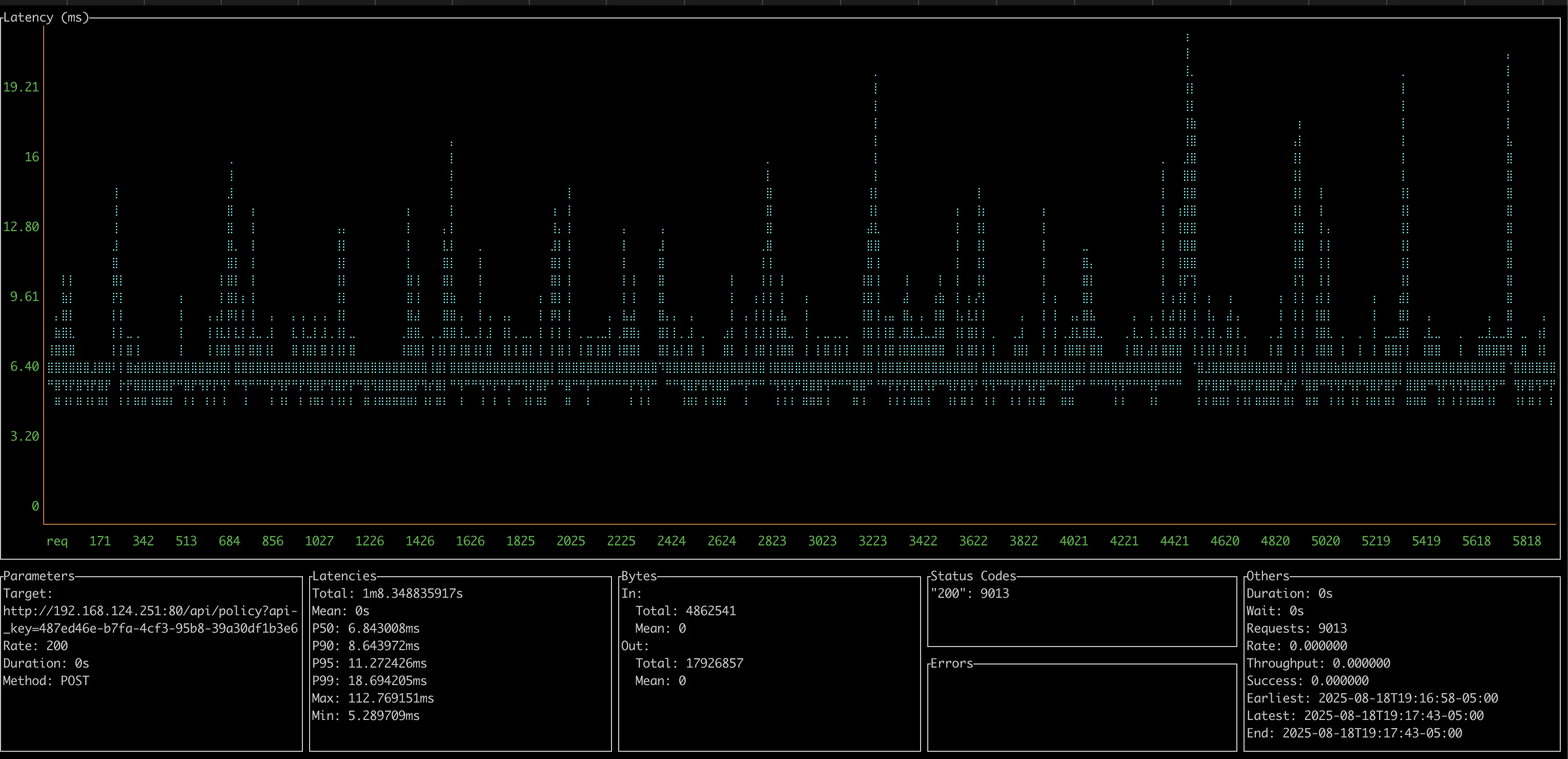Click 'Min: 5.289709ms' line
1568x759 pixels.
pyautogui.click(x=366, y=716)
